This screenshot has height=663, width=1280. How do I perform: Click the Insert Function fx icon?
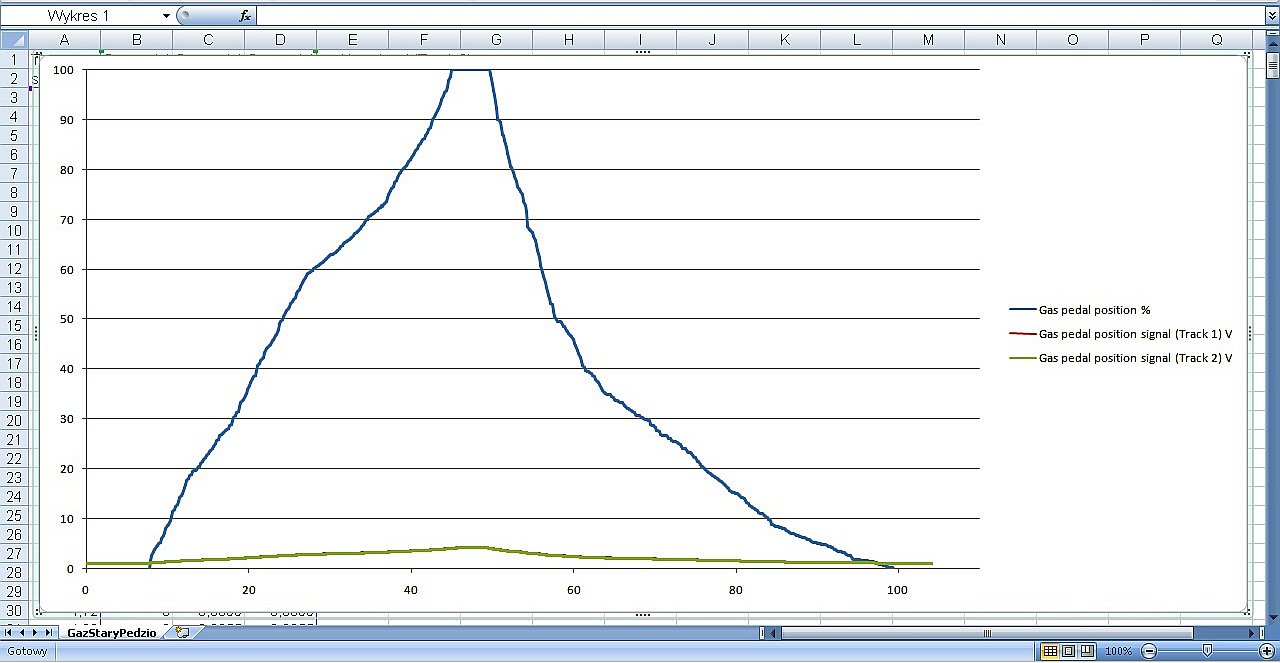point(245,16)
